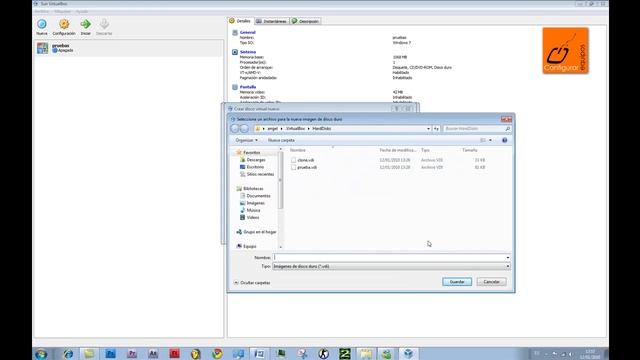Open Música library in navigation pane
Viewport: 640px width, 360px height.
253,210
